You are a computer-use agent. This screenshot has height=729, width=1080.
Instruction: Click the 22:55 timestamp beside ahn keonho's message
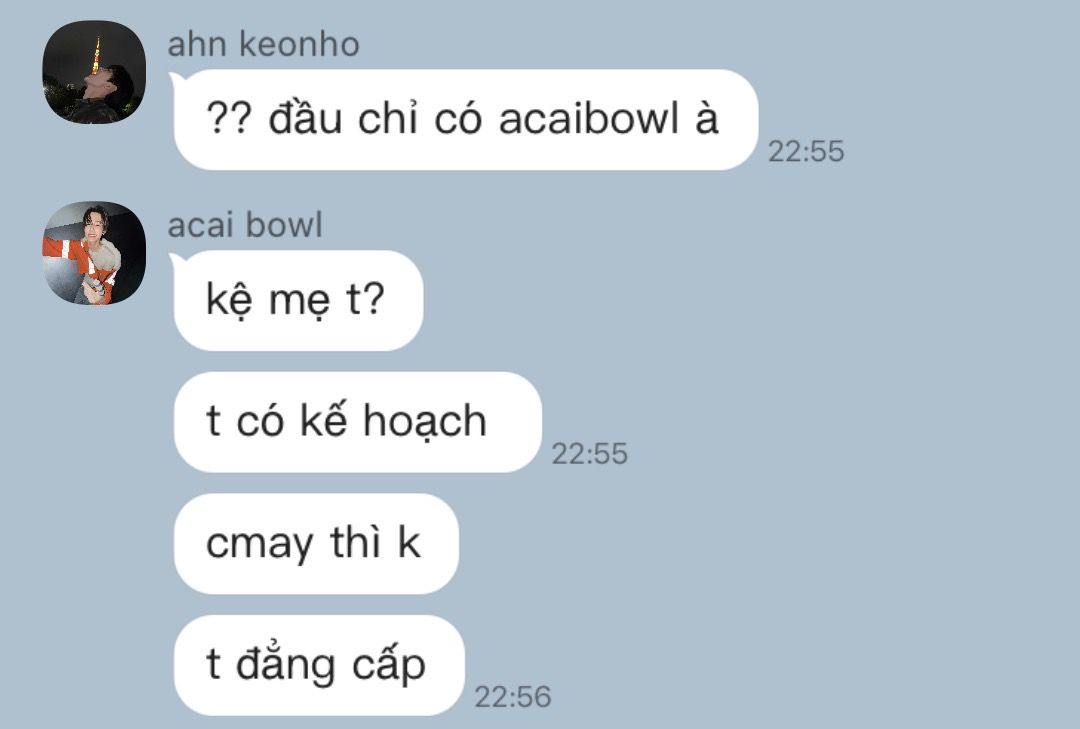pos(806,152)
